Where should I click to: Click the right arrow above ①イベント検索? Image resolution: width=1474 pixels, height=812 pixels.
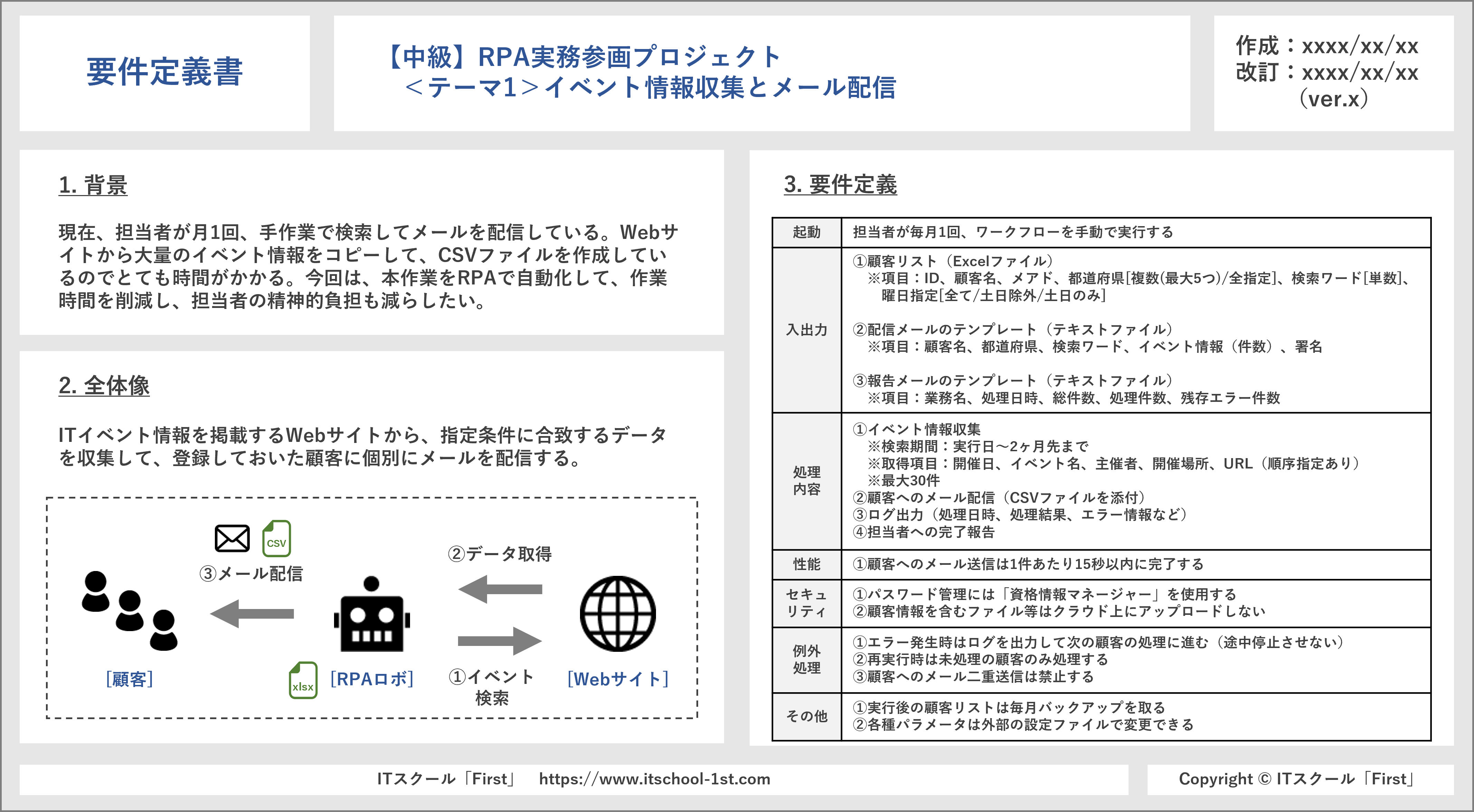pos(500,641)
